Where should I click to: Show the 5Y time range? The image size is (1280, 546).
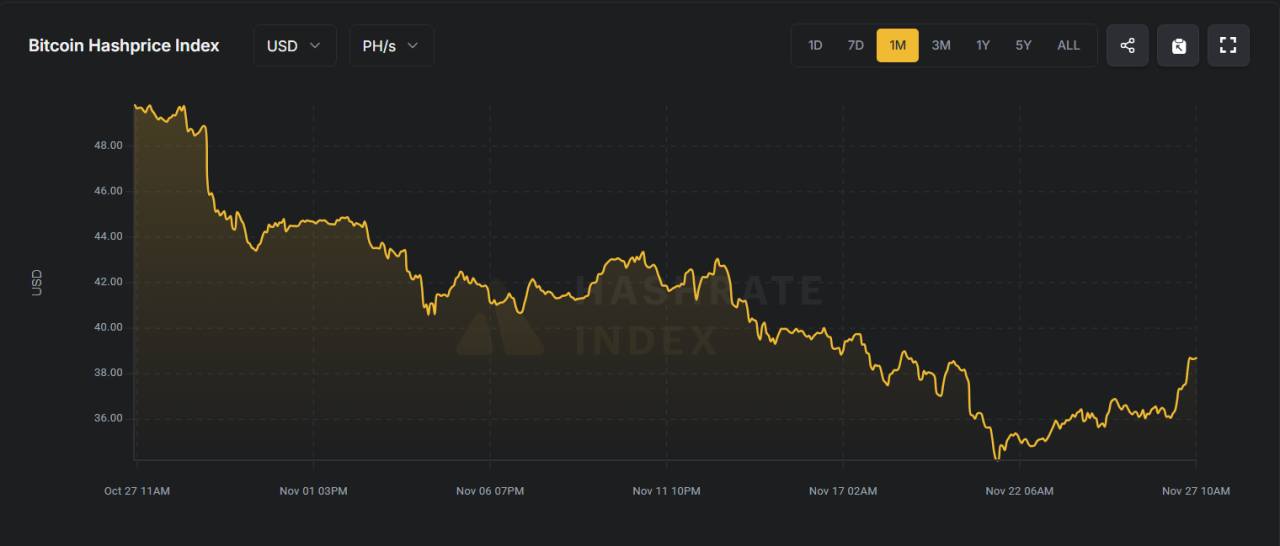click(x=1023, y=46)
